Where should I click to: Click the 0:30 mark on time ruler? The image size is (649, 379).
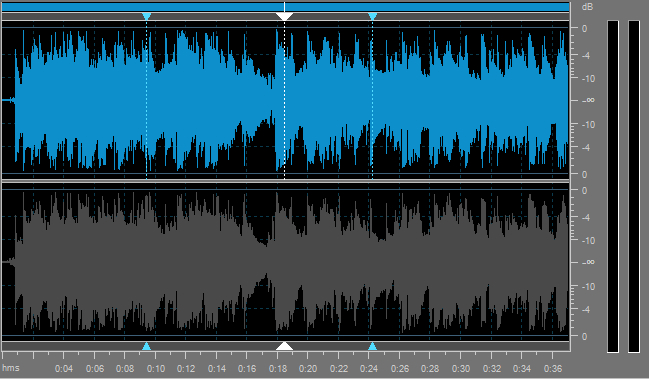coord(461,368)
